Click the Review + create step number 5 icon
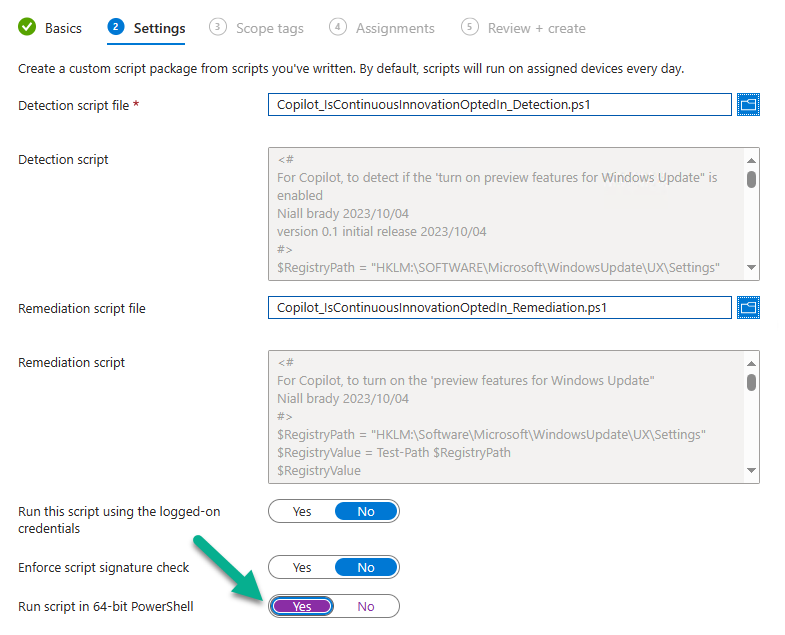Image resolution: width=785 pixels, height=635 pixels. click(x=470, y=27)
